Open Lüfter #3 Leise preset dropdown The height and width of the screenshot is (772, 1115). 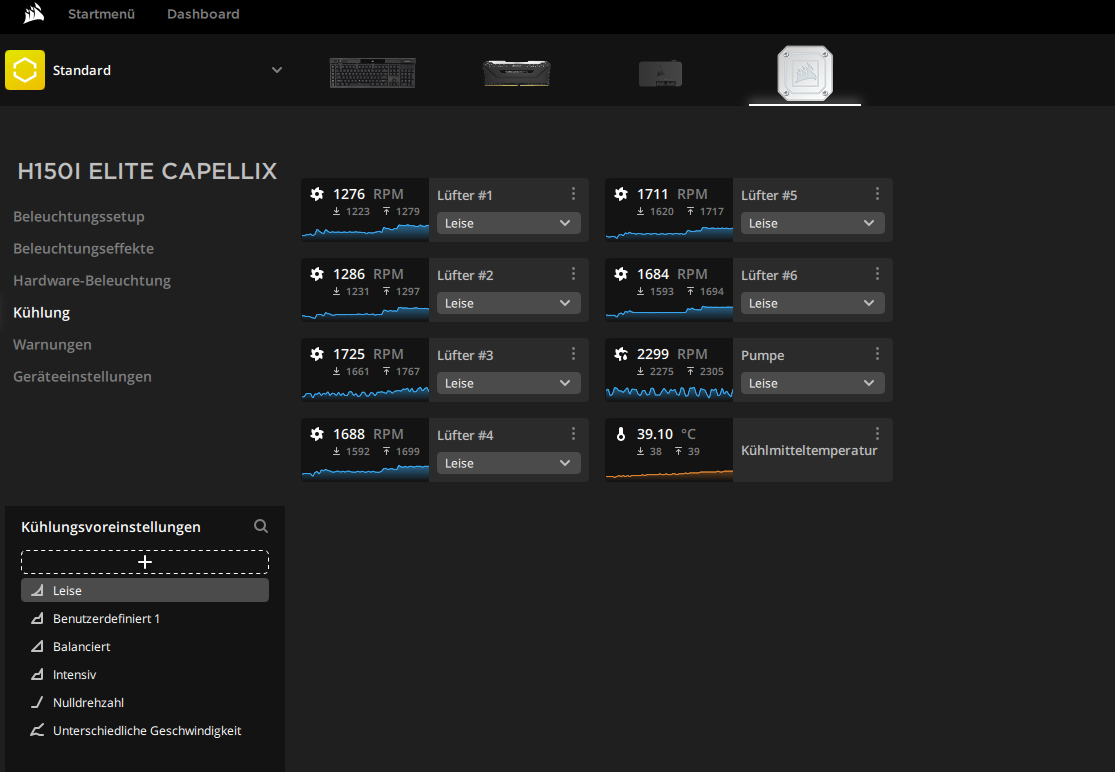point(508,383)
